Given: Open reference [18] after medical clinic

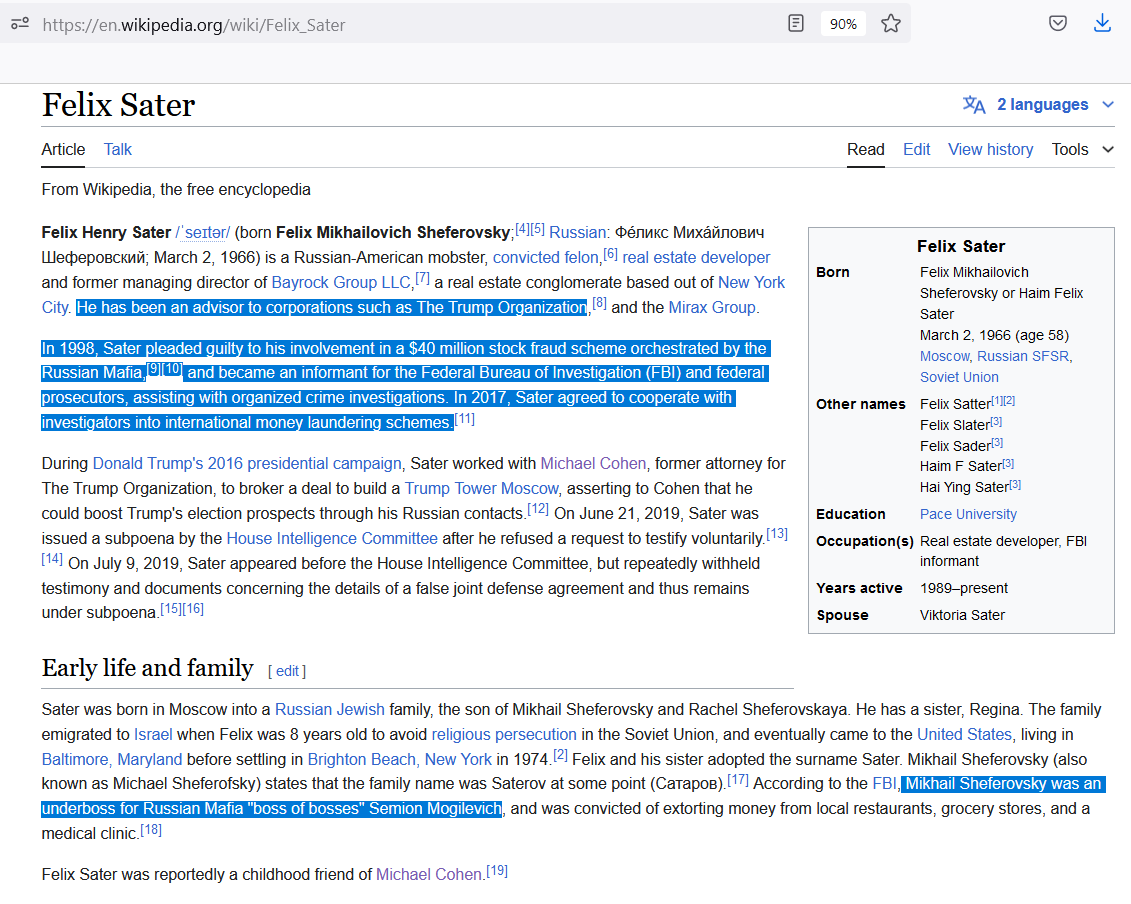Looking at the screenshot, I should [x=151, y=830].
